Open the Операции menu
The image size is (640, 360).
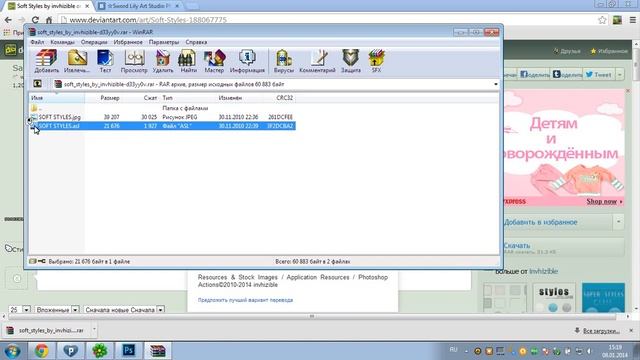point(94,42)
